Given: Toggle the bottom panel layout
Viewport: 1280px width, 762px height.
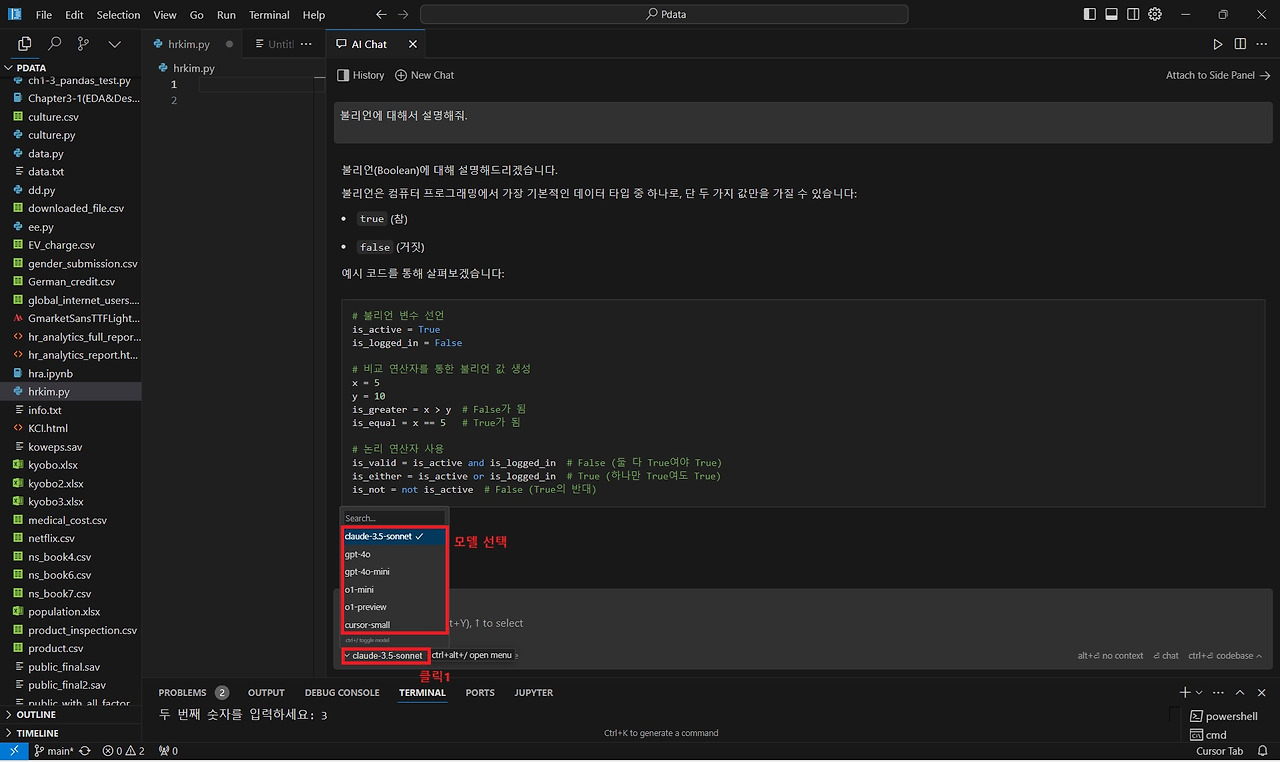Looking at the screenshot, I should click(1112, 15).
